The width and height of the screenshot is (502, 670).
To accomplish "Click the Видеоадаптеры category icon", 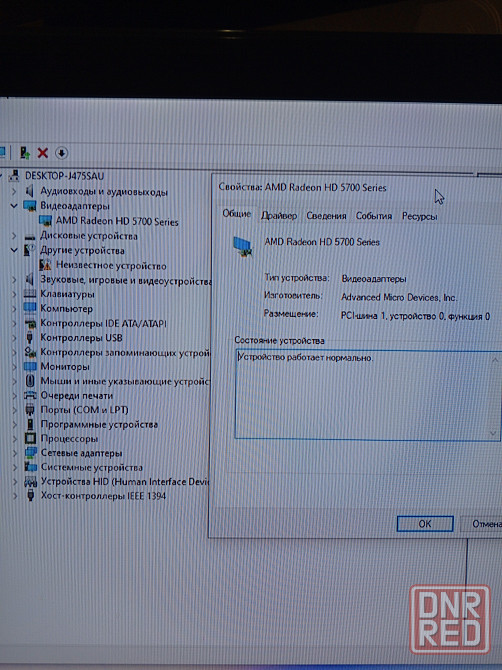I will coord(29,206).
